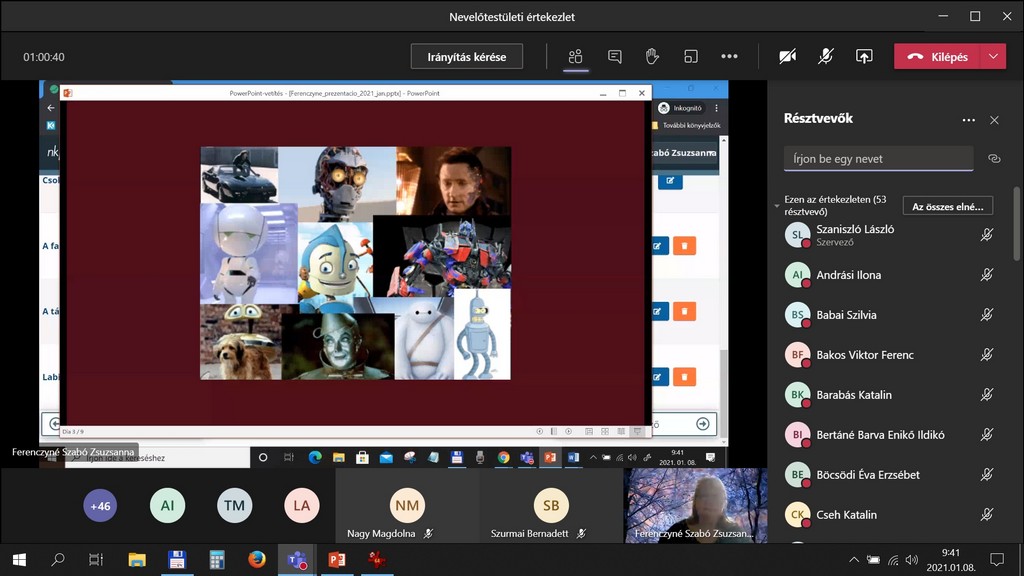
Task: Select Ferenczyné Szabó Zsuzsanna's video thumbnail
Action: [696, 505]
